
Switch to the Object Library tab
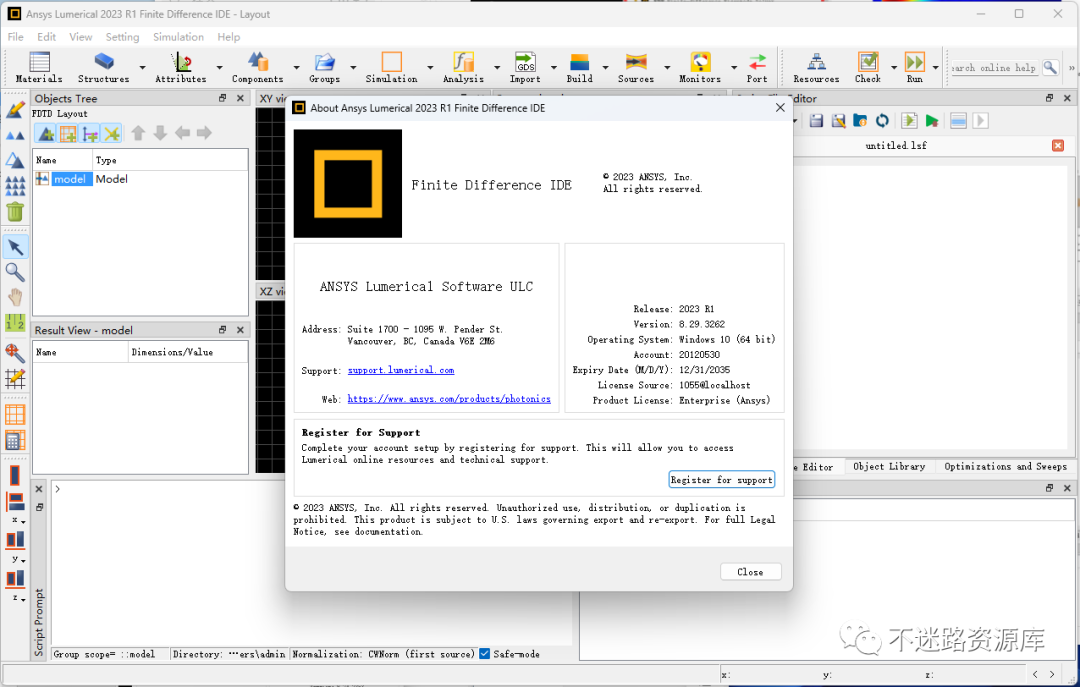tap(889, 466)
